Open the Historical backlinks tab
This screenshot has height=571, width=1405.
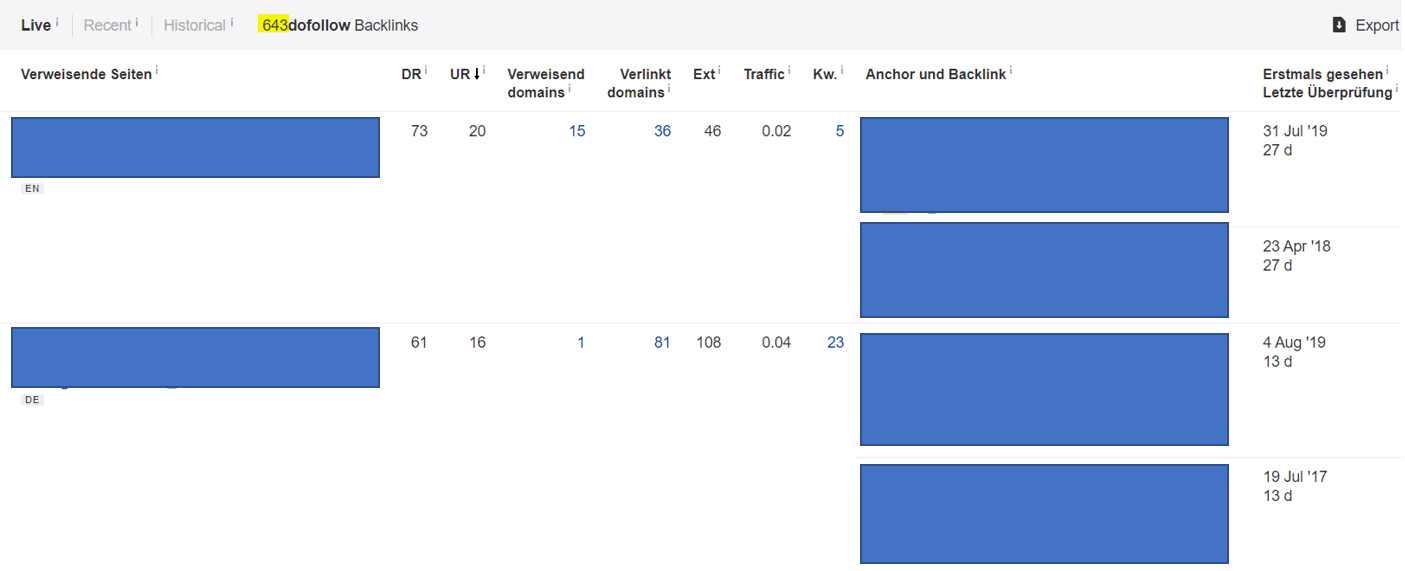(x=194, y=25)
